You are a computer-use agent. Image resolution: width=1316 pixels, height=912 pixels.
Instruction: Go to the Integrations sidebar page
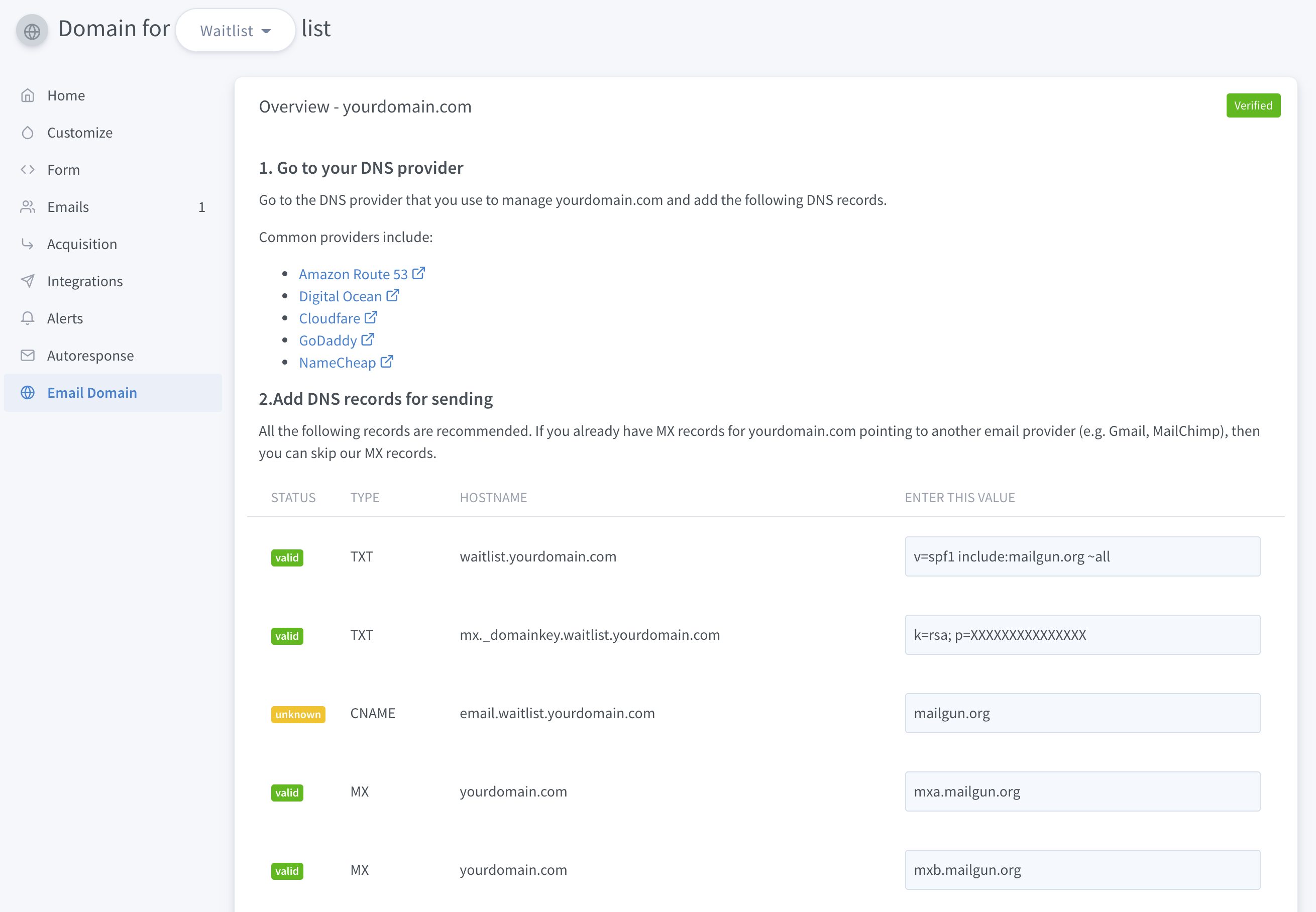pyautogui.click(x=84, y=281)
